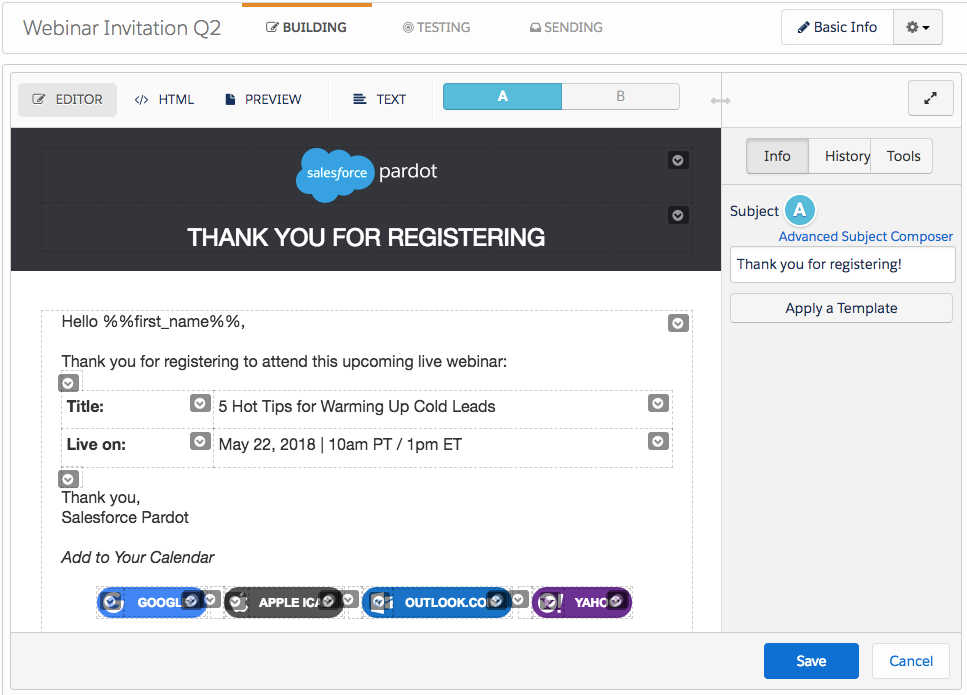Open the body text region dropdown arrow
Viewport: 967px width, 695px height.
point(678,323)
